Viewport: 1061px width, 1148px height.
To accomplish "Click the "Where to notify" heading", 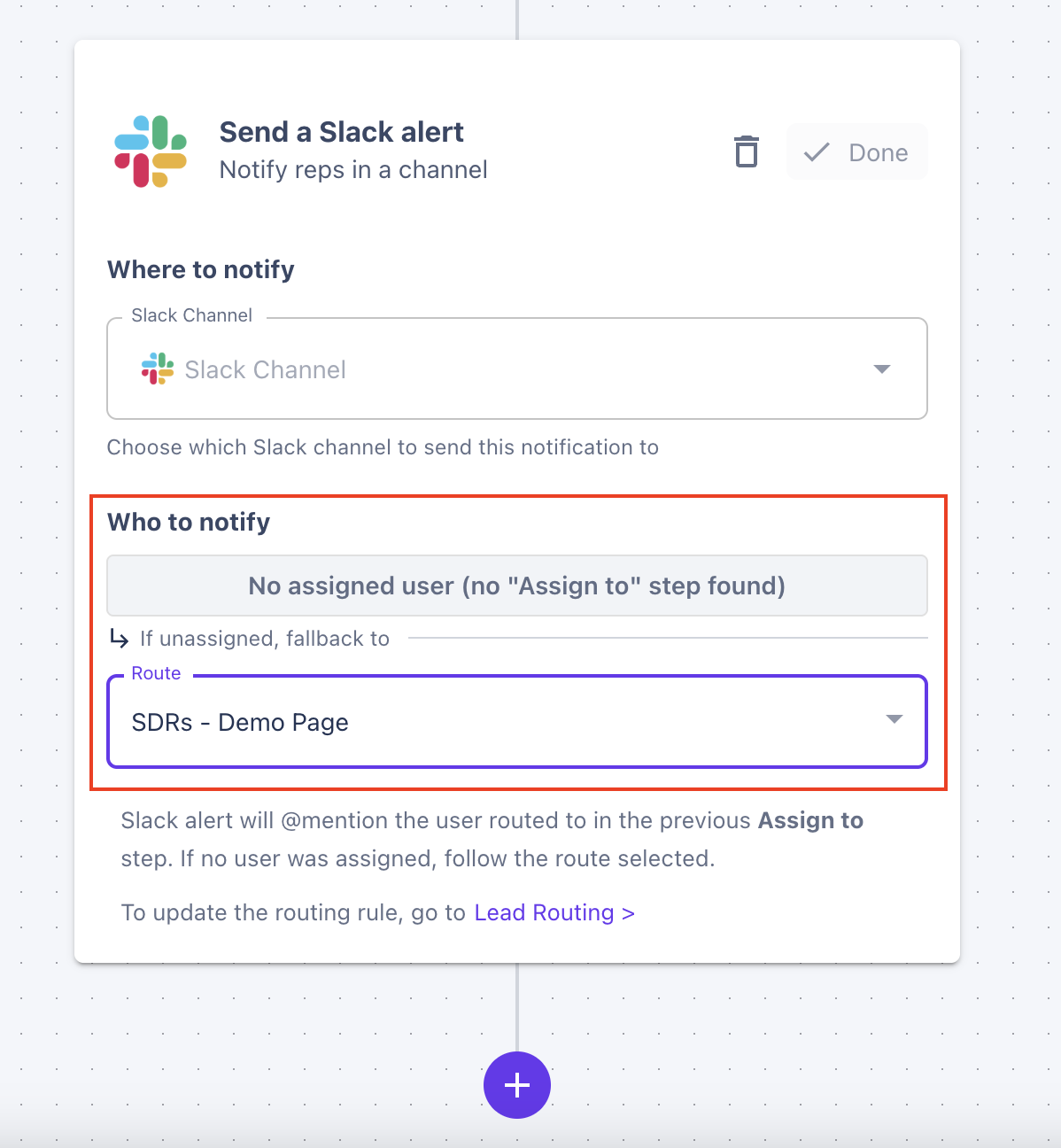I will pyautogui.click(x=201, y=269).
